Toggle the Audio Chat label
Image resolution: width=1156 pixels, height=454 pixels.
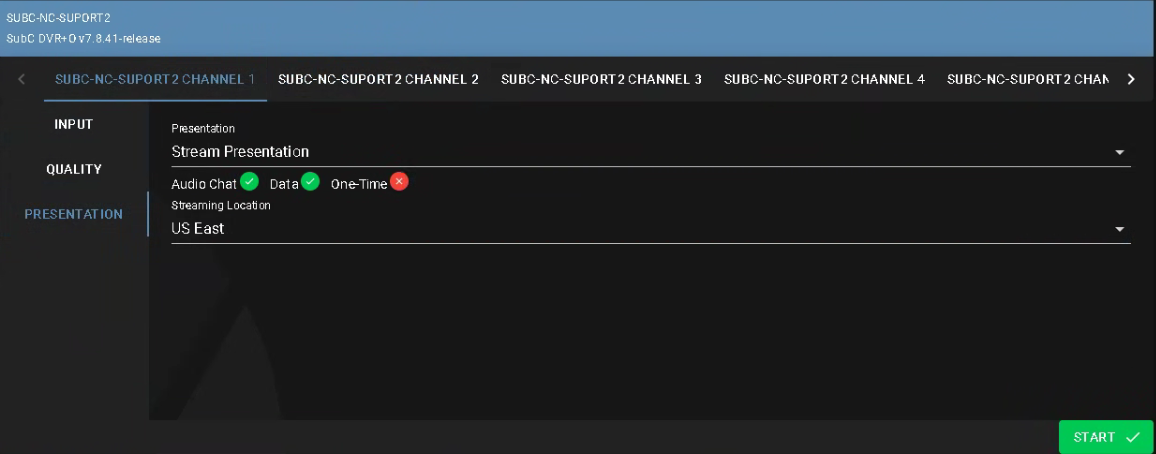204,184
